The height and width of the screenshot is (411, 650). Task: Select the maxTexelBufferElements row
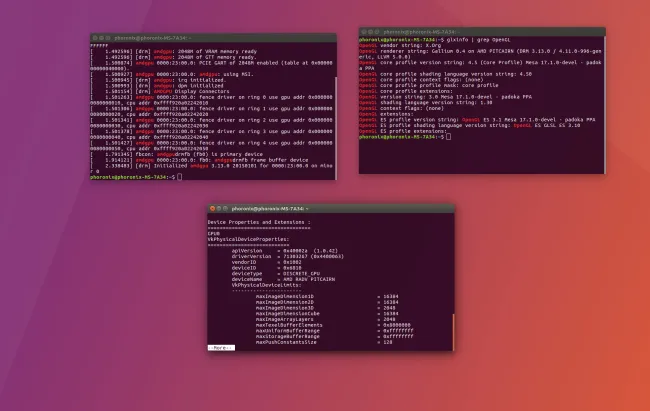coord(333,326)
